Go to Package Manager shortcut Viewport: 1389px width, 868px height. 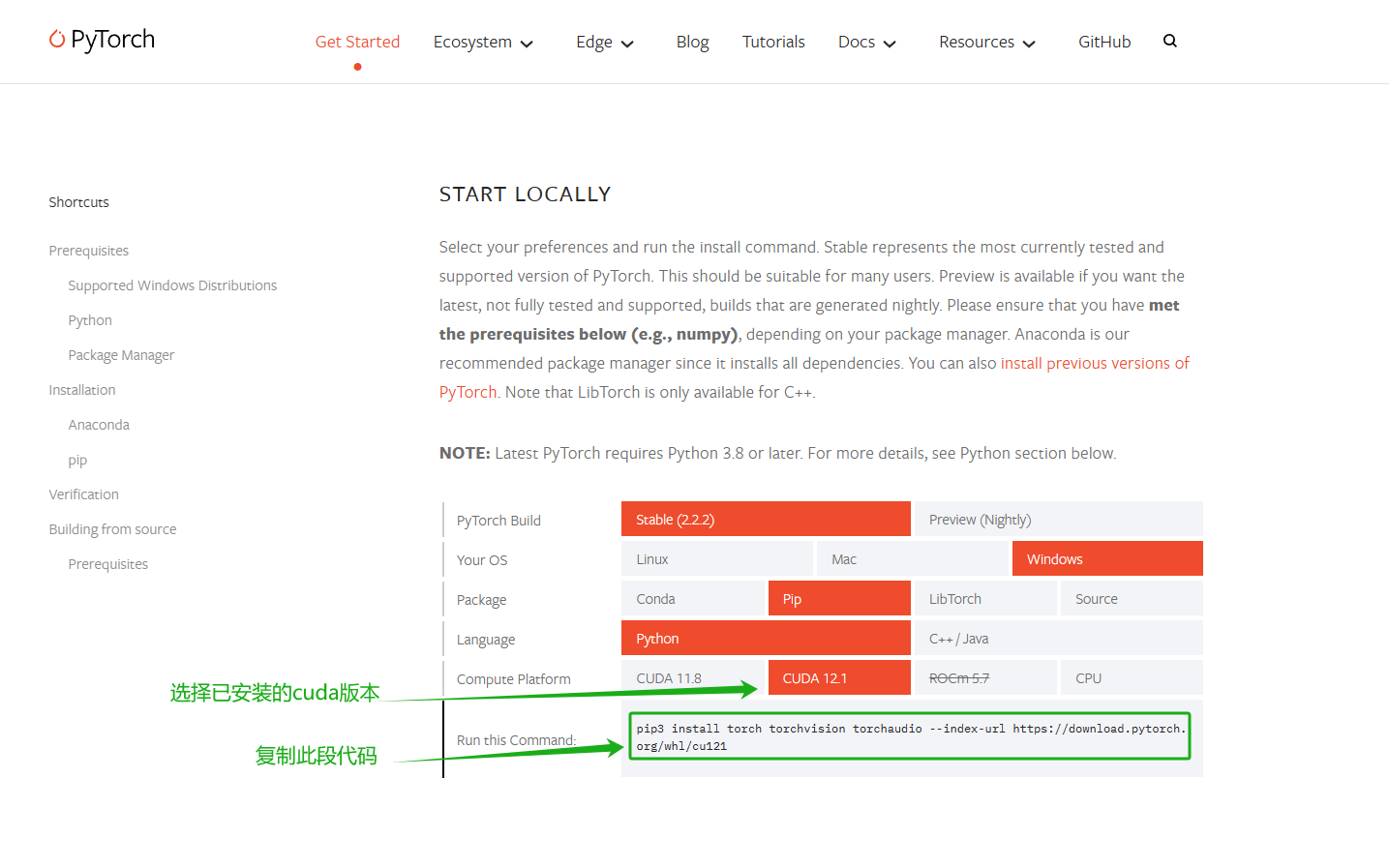click(x=121, y=355)
